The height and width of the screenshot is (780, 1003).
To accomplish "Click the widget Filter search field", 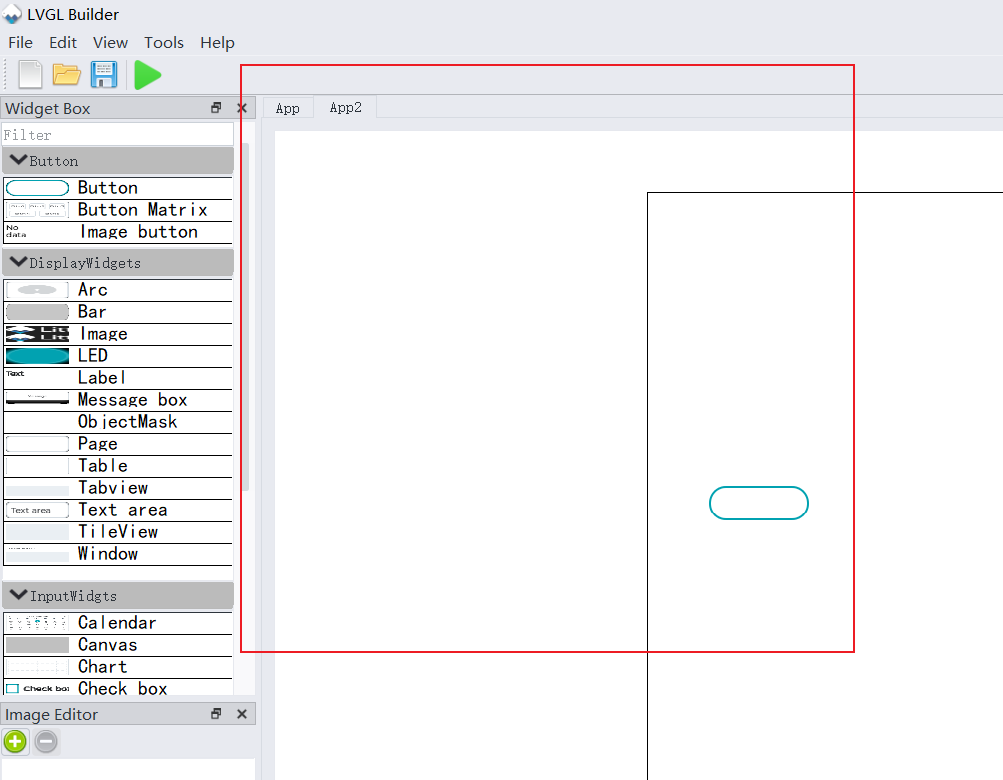I will tap(117, 133).
